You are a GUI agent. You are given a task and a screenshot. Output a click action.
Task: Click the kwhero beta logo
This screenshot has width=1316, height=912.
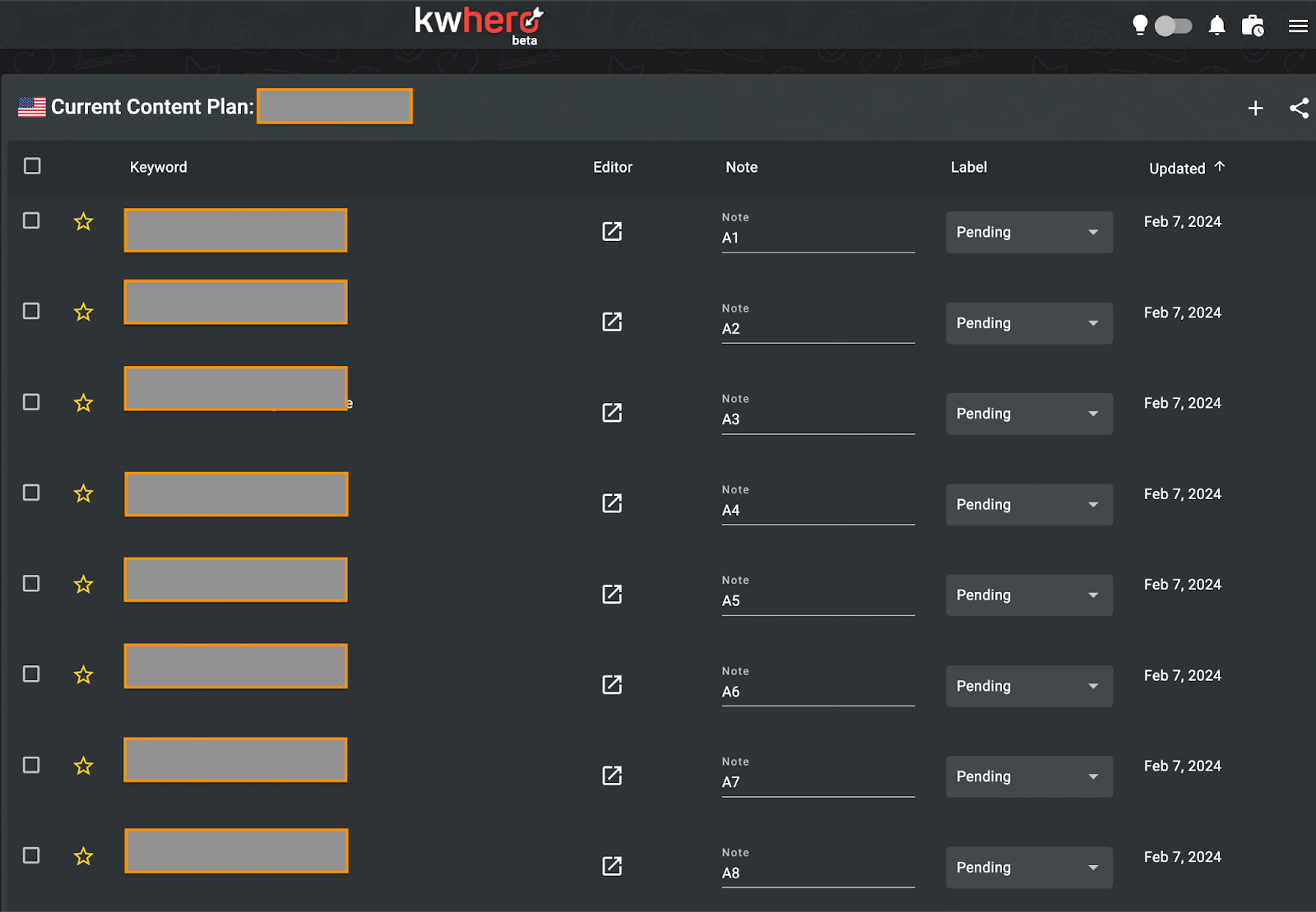(x=479, y=25)
